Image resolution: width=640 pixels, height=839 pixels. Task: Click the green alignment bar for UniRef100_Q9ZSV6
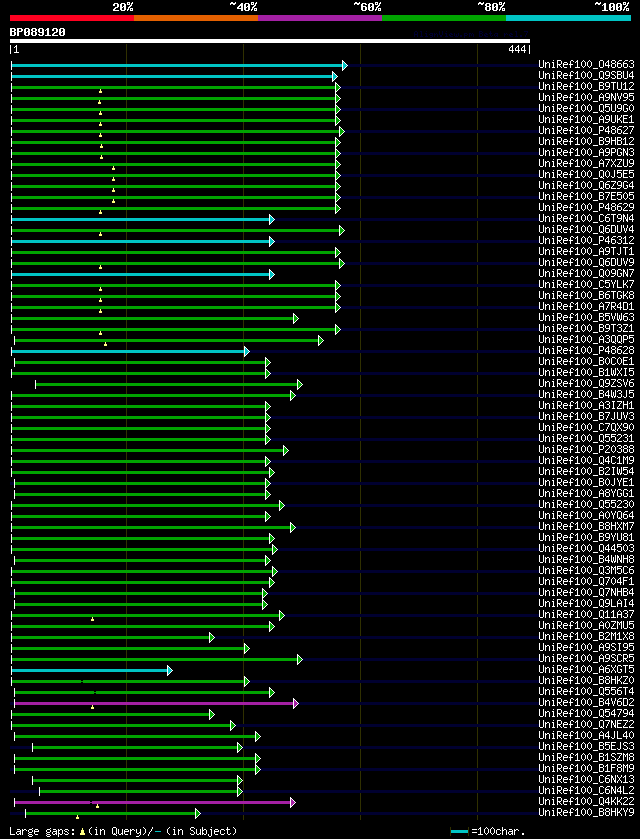[167, 384]
